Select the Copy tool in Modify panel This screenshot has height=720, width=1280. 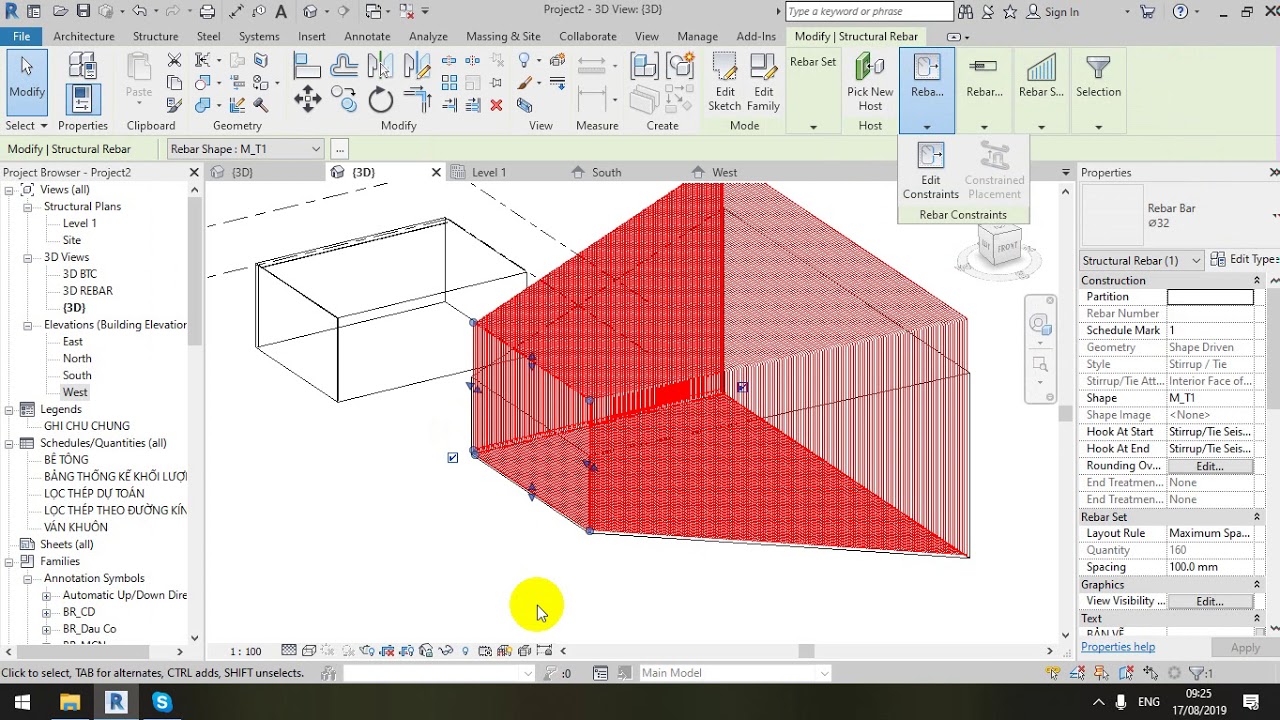click(344, 99)
